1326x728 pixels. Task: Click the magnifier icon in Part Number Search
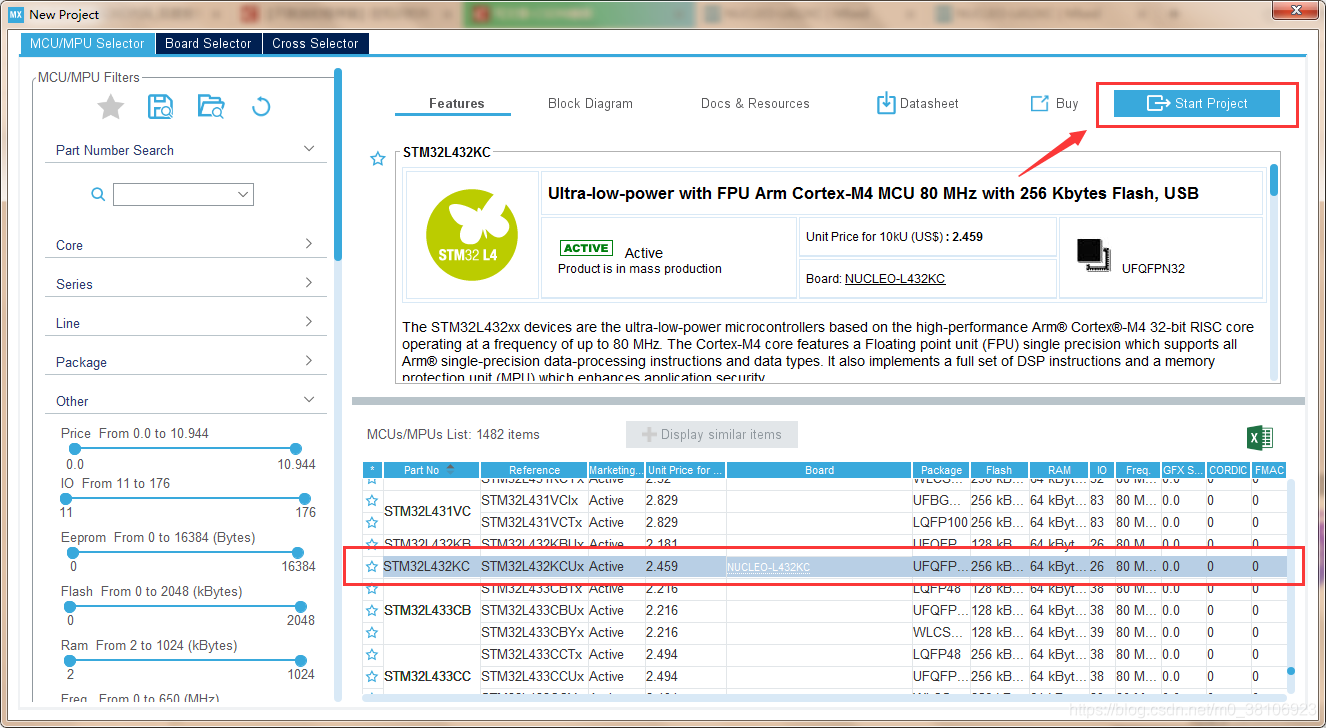(98, 194)
